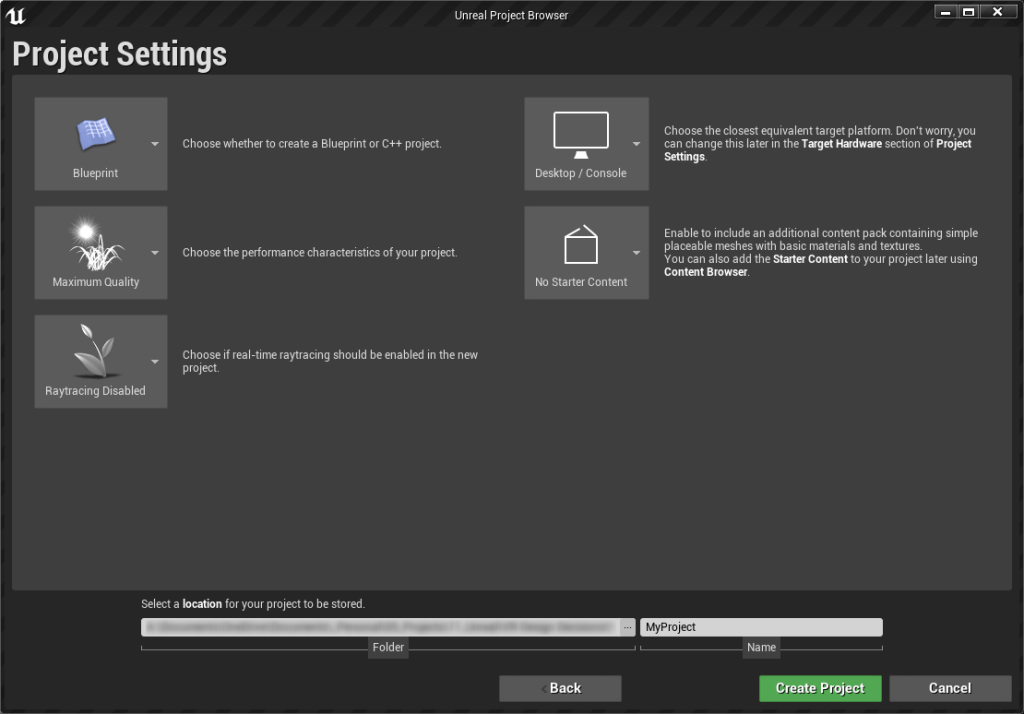The width and height of the screenshot is (1024, 714).
Task: Click the Maximum Quality sparkle grass icon
Action: pyautogui.click(x=95, y=245)
